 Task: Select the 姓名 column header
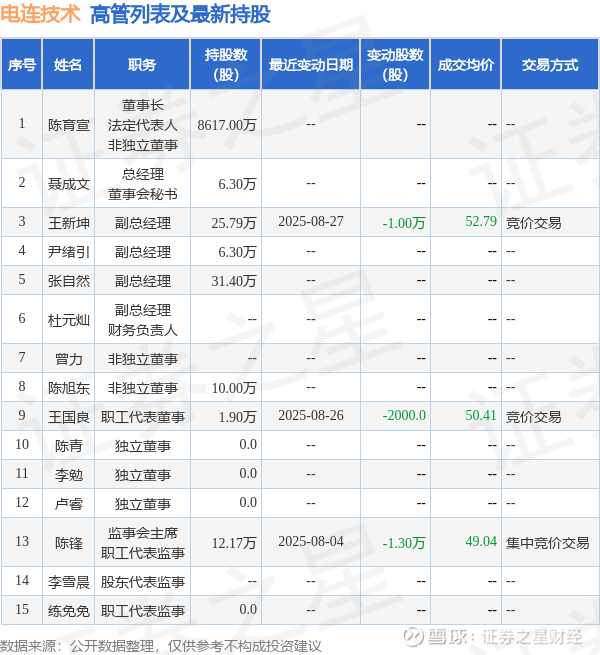(x=68, y=64)
